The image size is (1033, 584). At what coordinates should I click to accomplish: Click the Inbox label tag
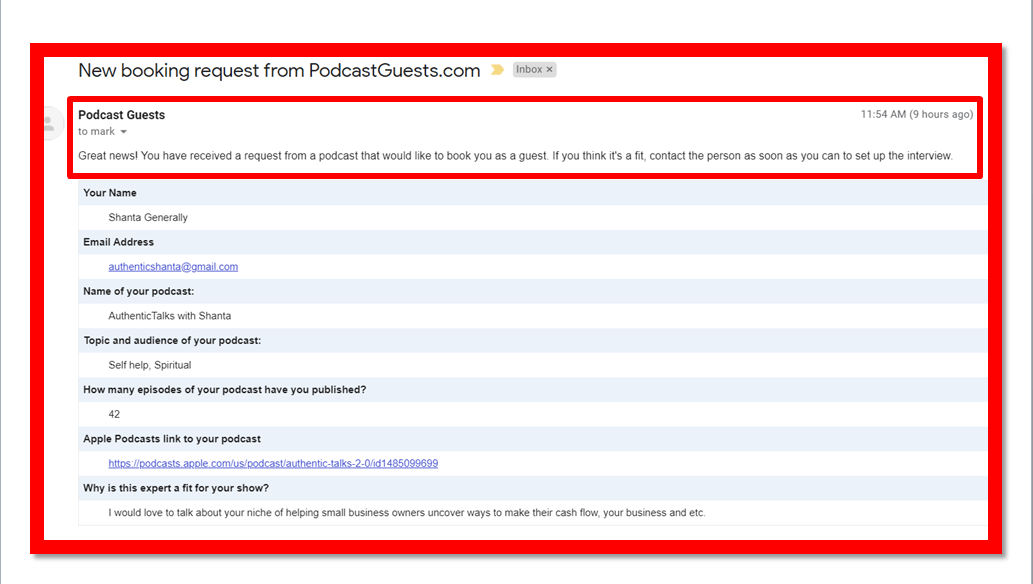click(528, 70)
